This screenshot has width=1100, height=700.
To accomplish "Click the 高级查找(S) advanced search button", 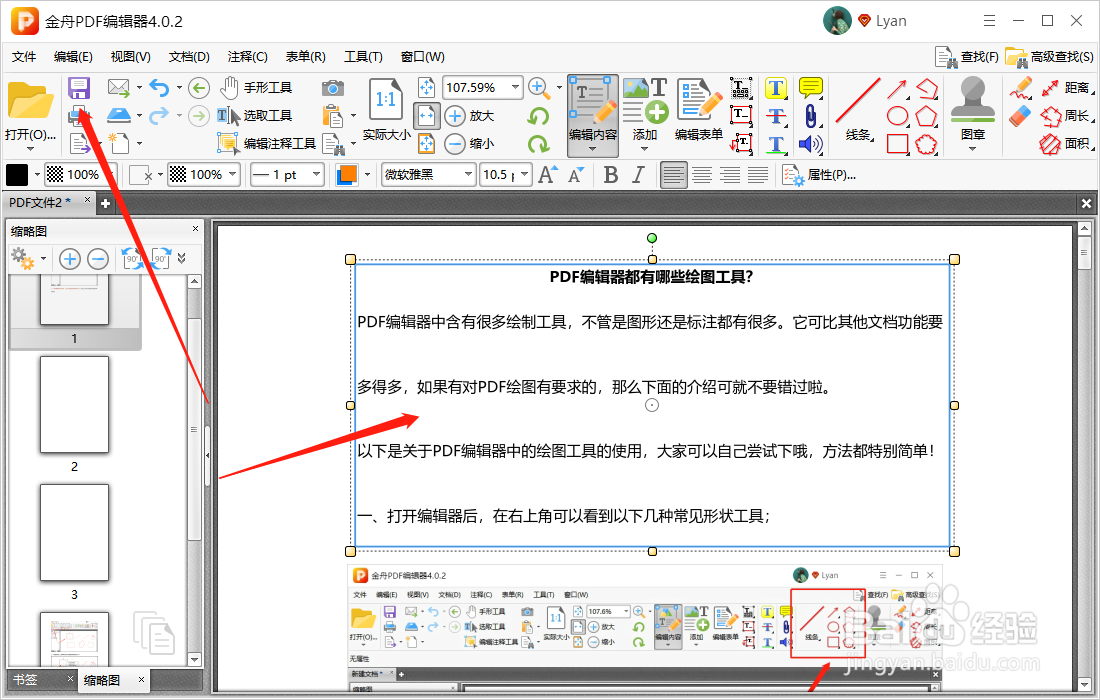I will [1049, 57].
